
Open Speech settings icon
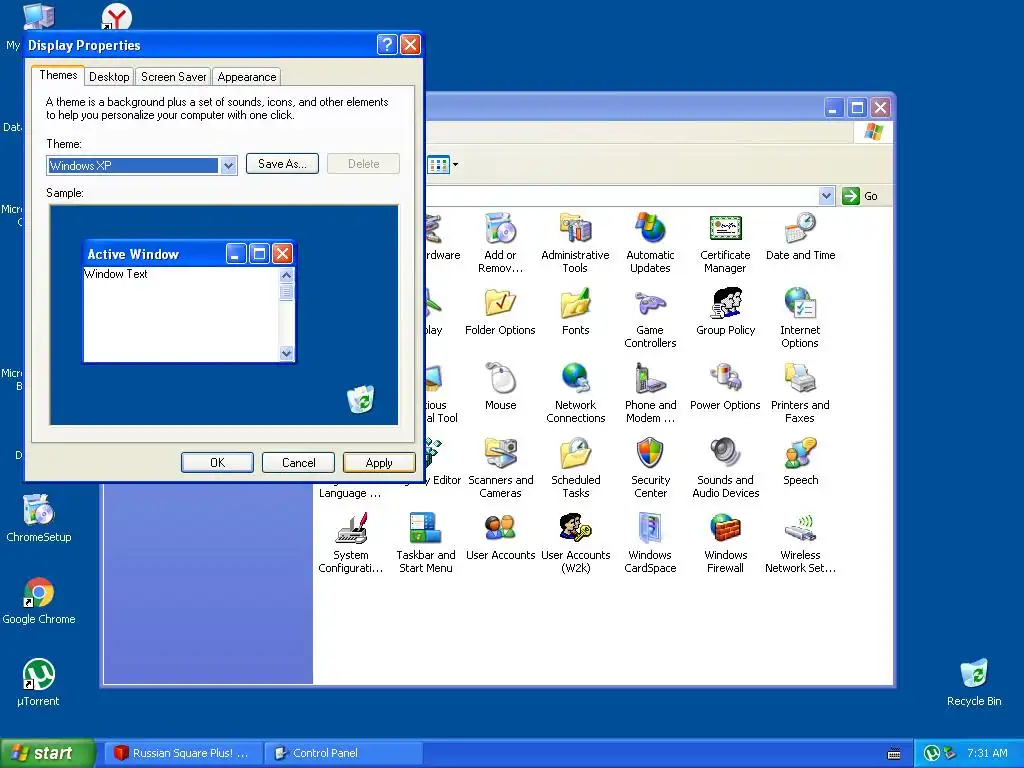(x=800, y=453)
